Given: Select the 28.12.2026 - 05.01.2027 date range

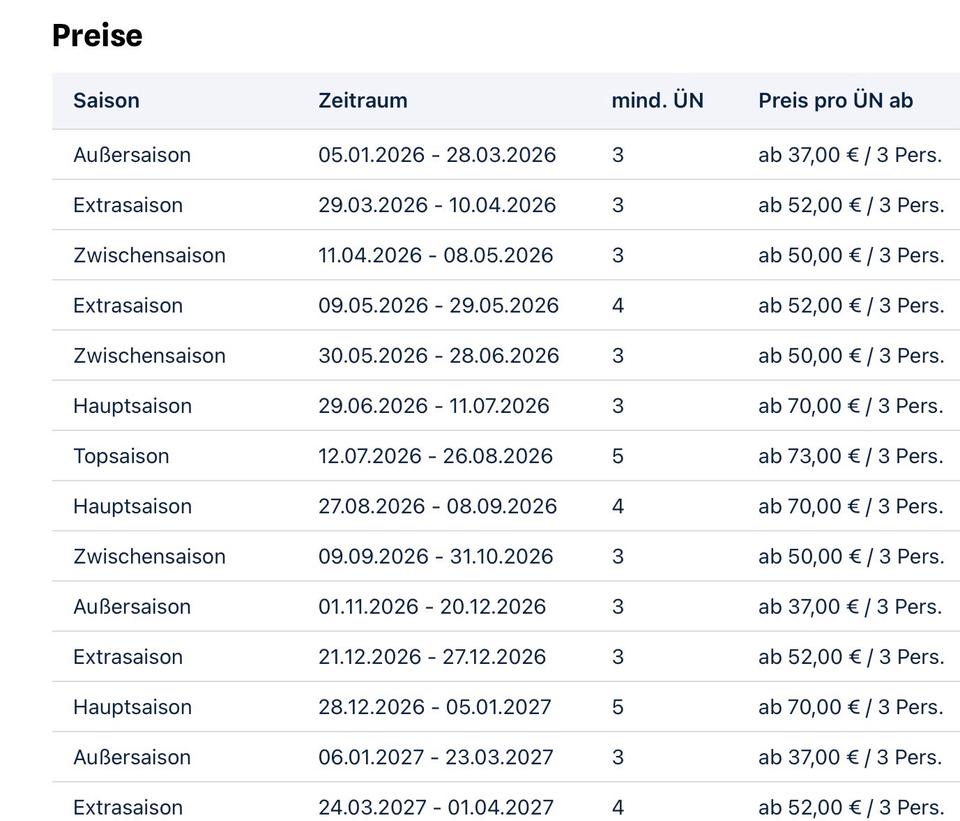Looking at the screenshot, I should tap(434, 707).
